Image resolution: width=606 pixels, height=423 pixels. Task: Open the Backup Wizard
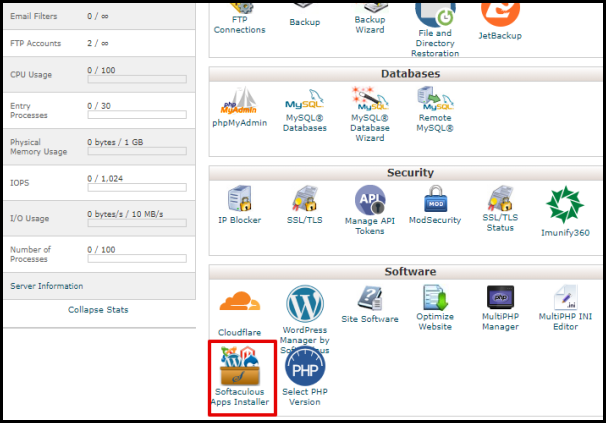point(370,19)
